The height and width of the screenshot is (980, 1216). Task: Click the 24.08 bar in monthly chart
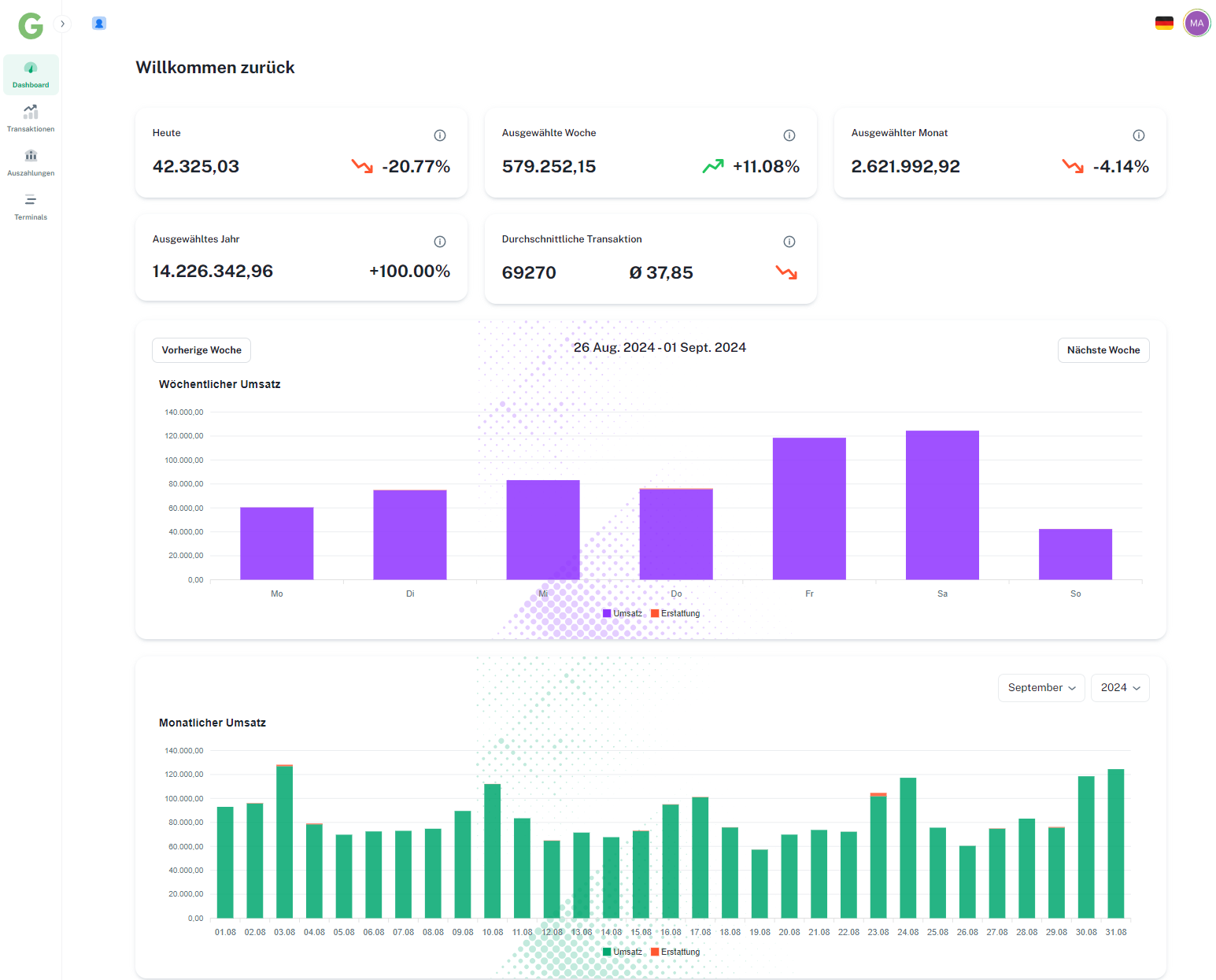point(908,849)
